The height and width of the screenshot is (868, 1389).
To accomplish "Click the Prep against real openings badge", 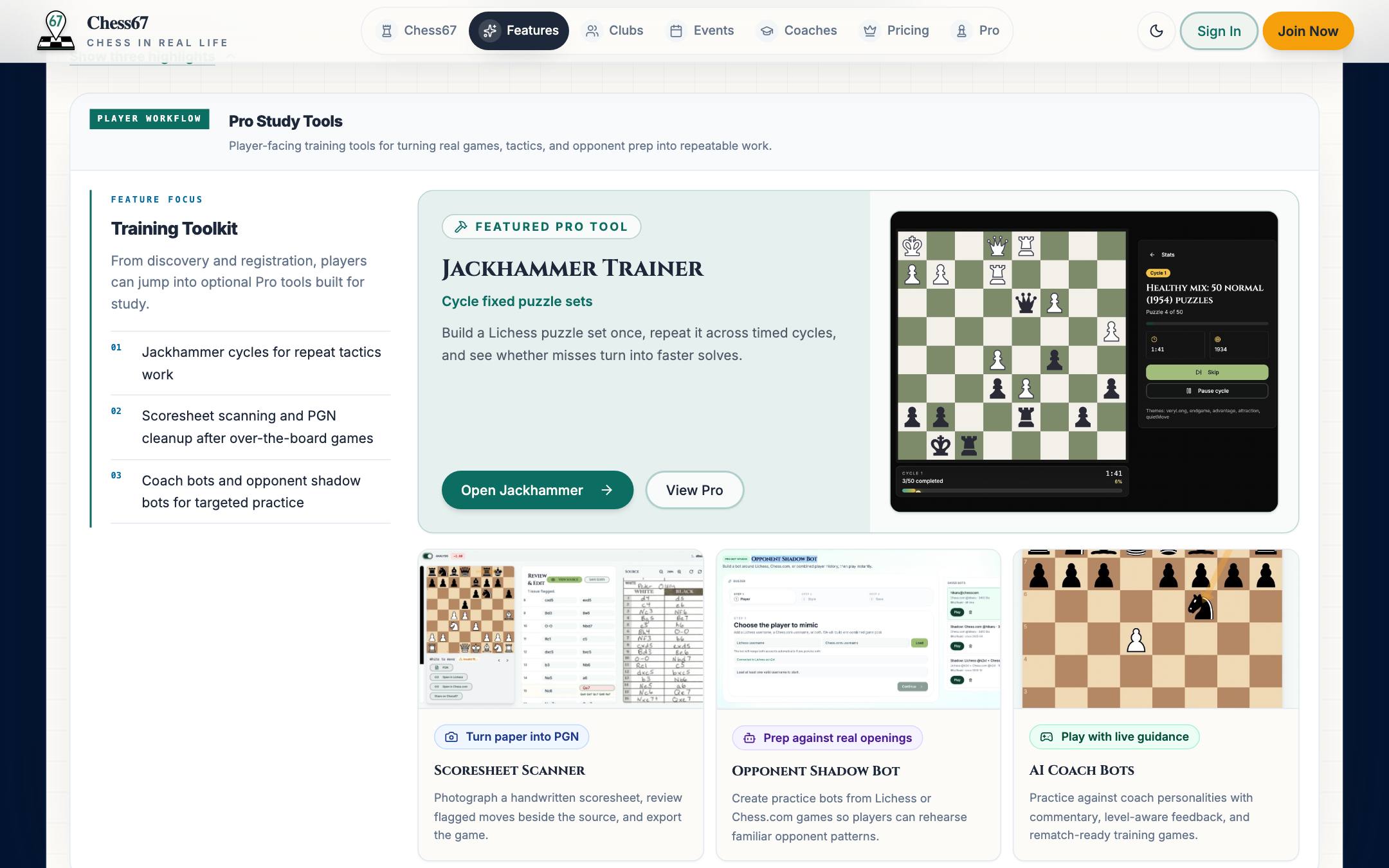I will [827, 738].
